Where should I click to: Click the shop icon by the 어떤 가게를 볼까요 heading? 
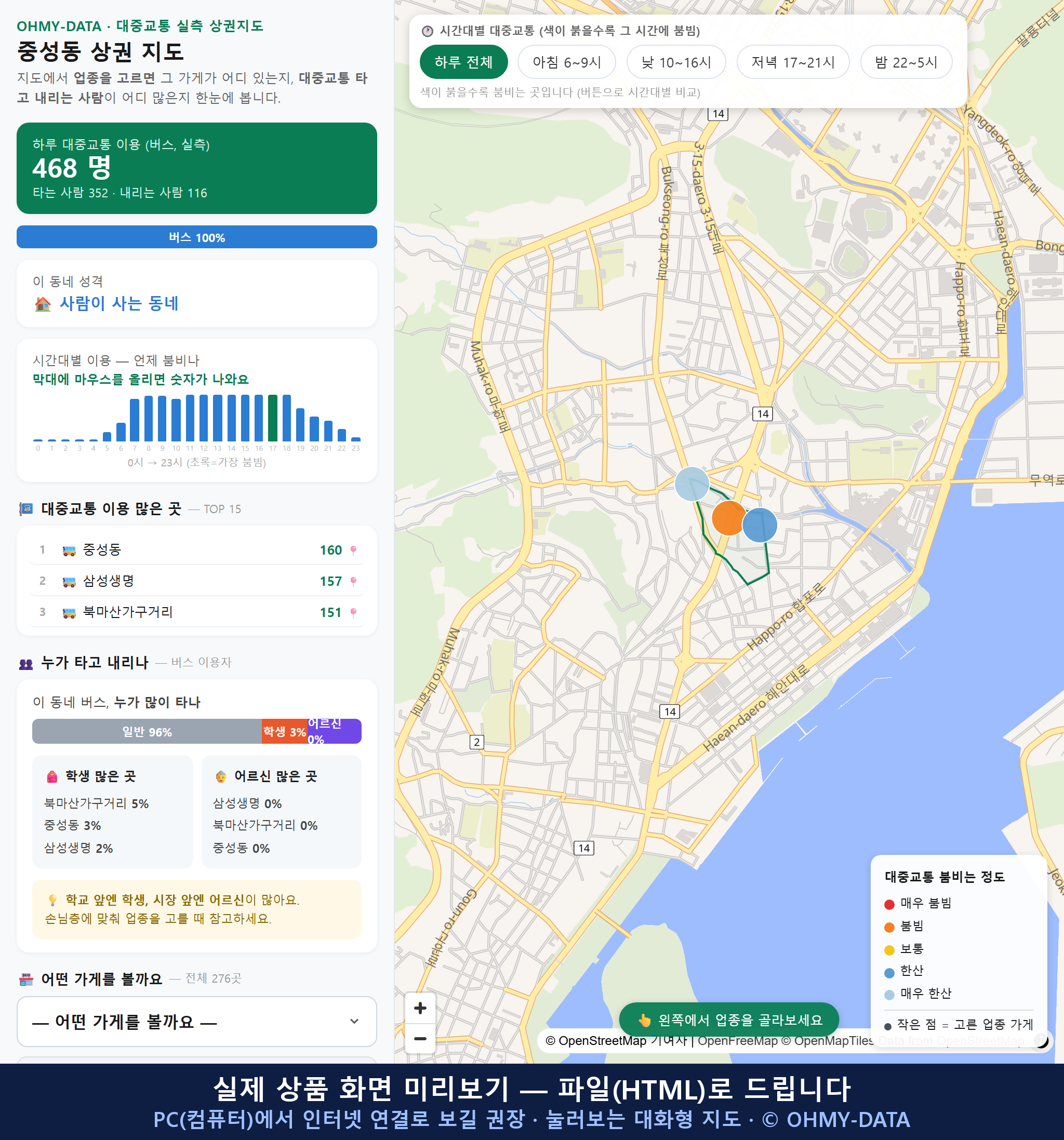tap(26, 979)
